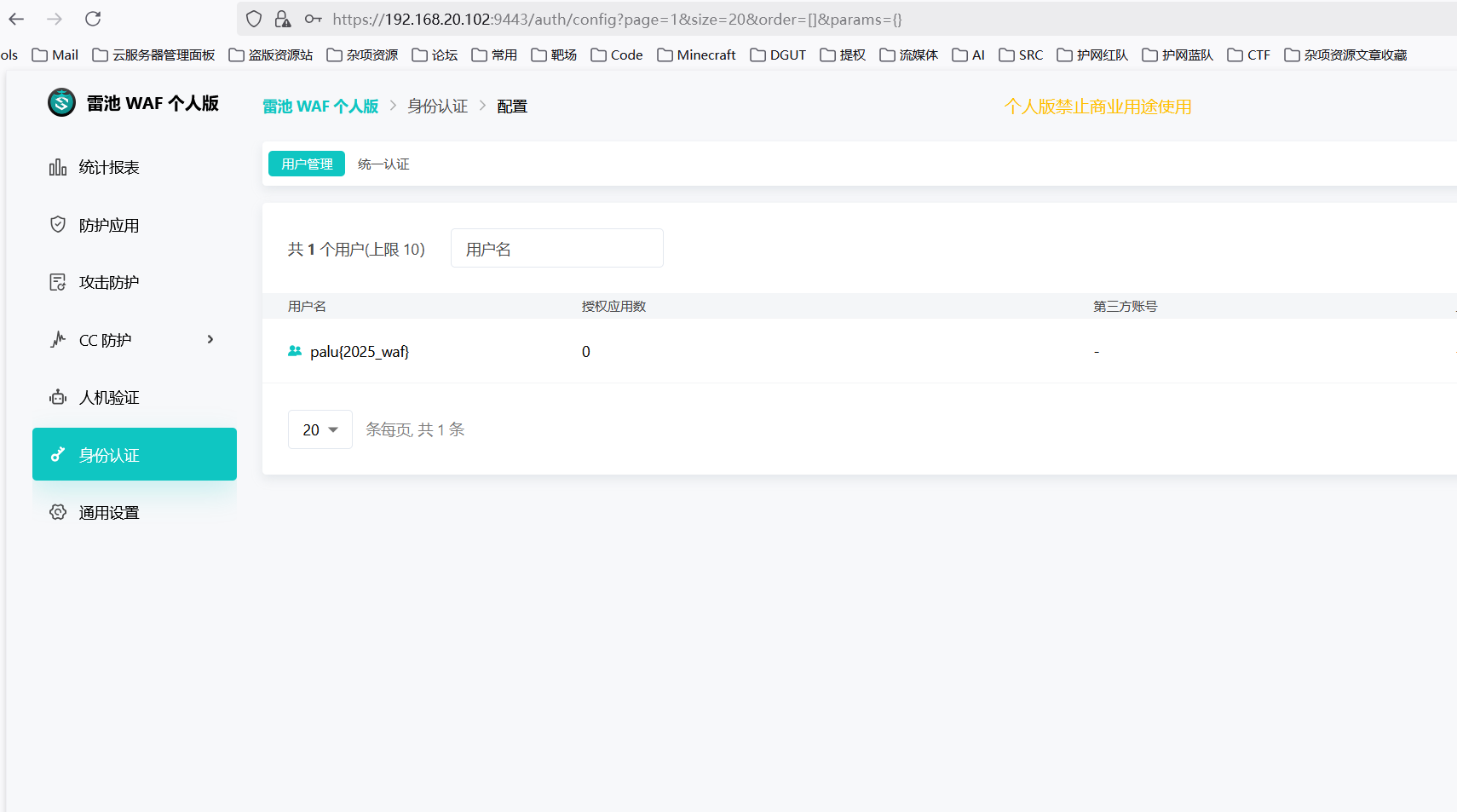Screen dimensions: 1457x812
Task: Open 通用设置 via the gear icon
Action: click(x=58, y=512)
